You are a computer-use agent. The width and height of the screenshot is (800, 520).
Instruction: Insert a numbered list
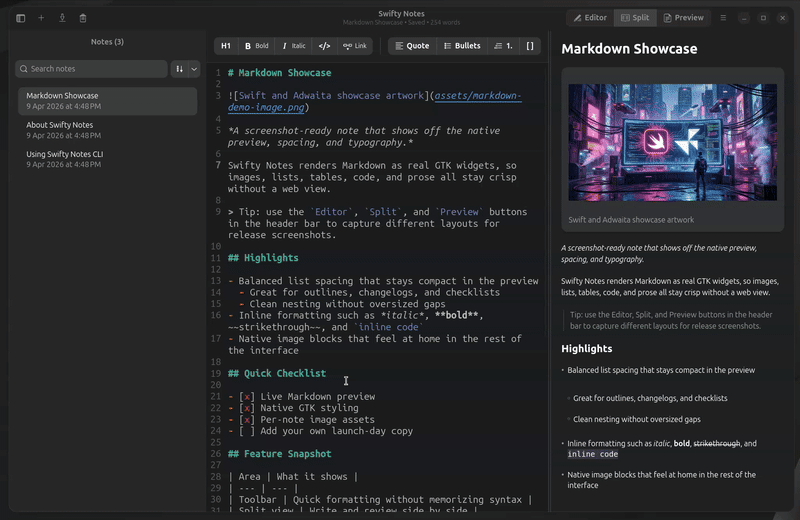(x=502, y=46)
